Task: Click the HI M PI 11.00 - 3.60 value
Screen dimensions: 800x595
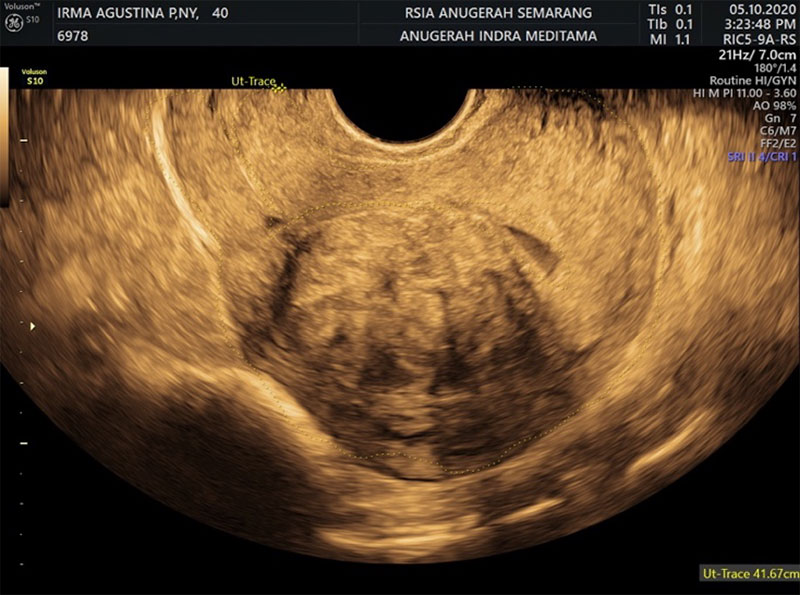Action: (x=744, y=93)
